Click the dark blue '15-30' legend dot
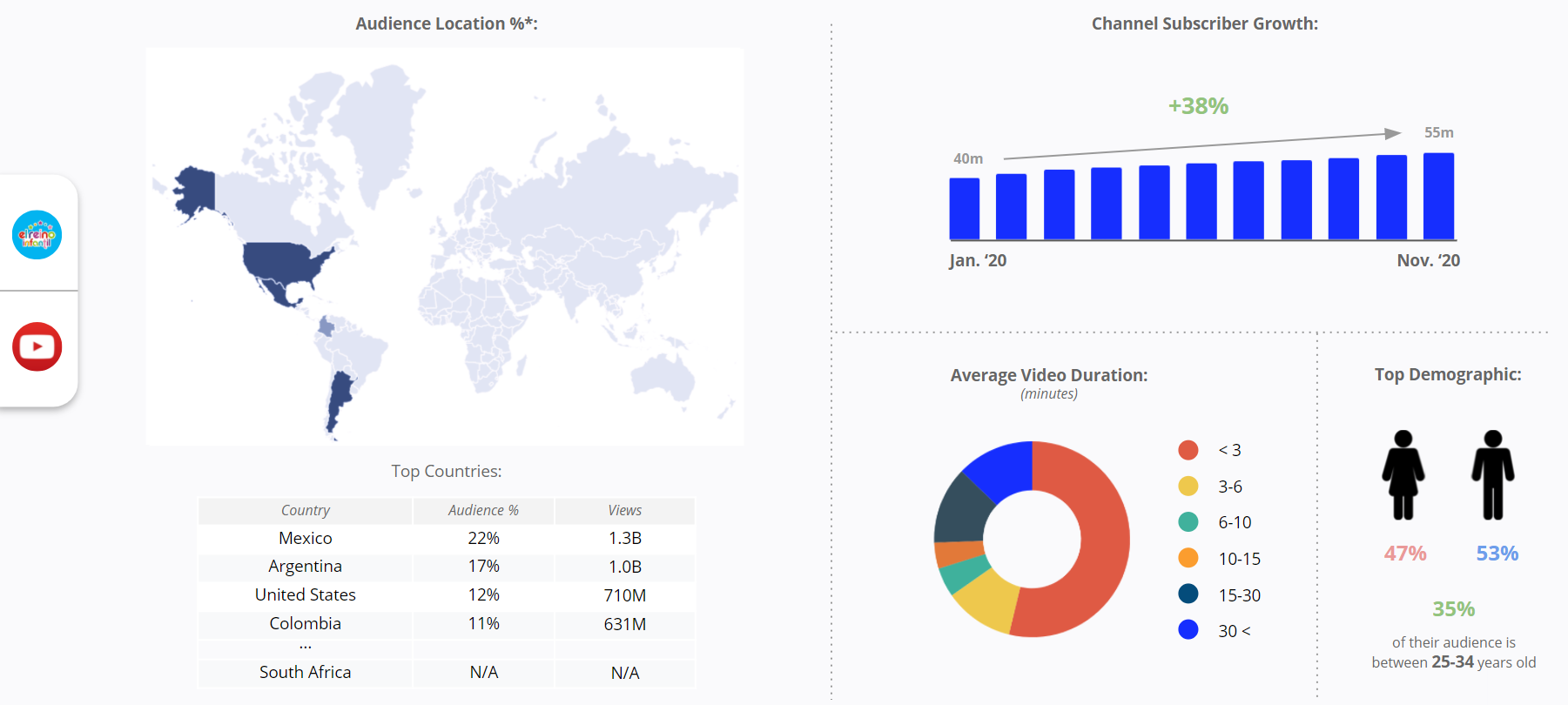 [1188, 594]
